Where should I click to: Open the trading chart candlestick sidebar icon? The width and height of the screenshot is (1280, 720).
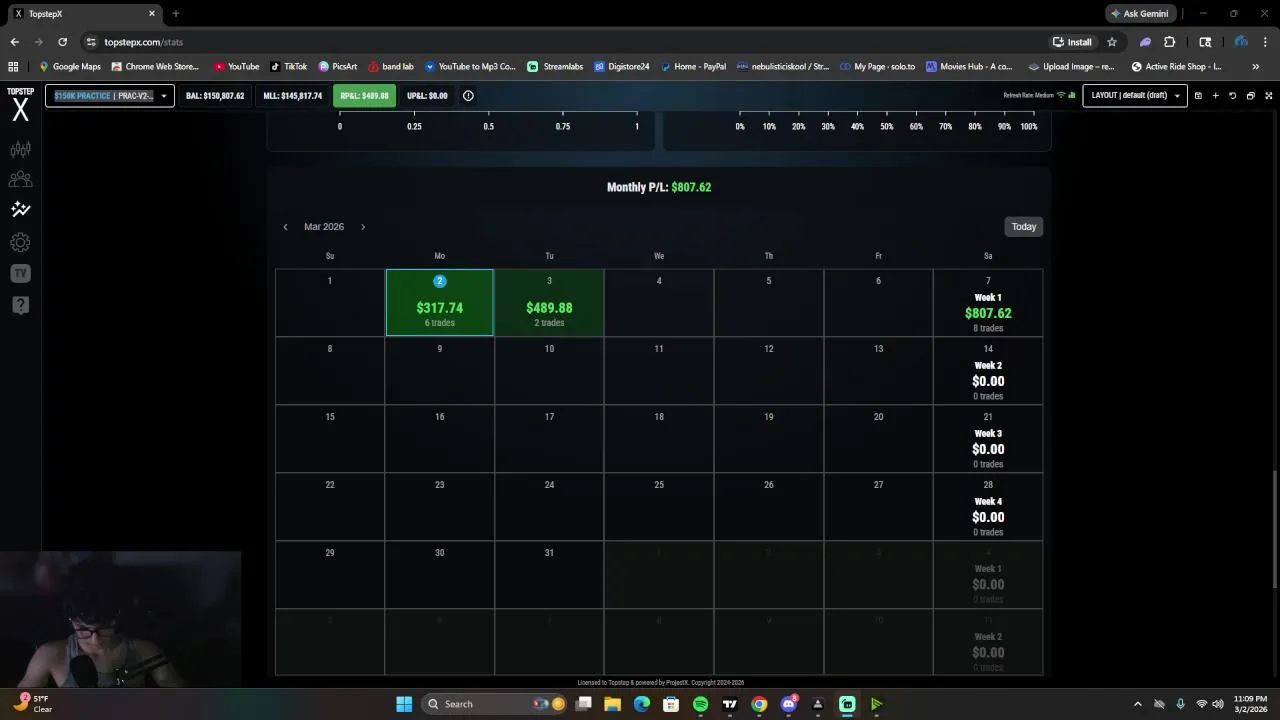(20, 149)
